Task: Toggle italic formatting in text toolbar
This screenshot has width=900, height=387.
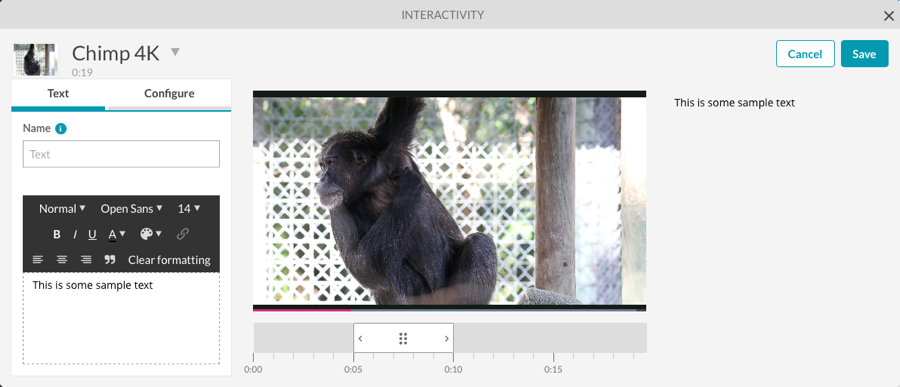Action: 75,234
